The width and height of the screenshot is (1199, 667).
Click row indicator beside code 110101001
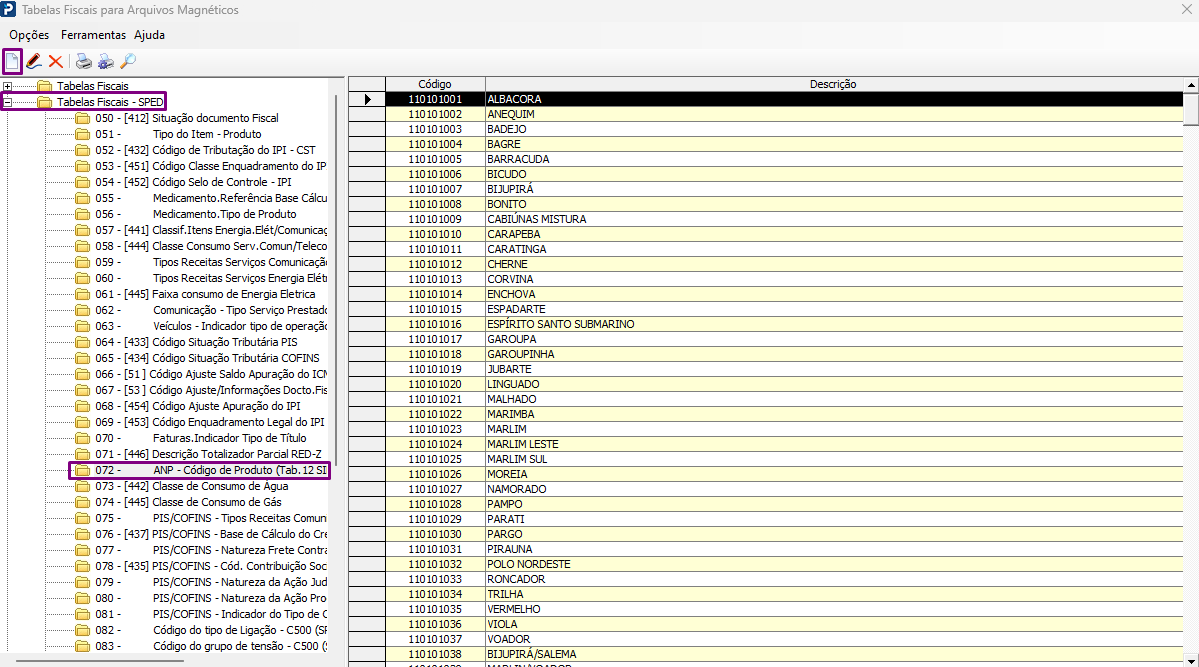[x=367, y=99]
